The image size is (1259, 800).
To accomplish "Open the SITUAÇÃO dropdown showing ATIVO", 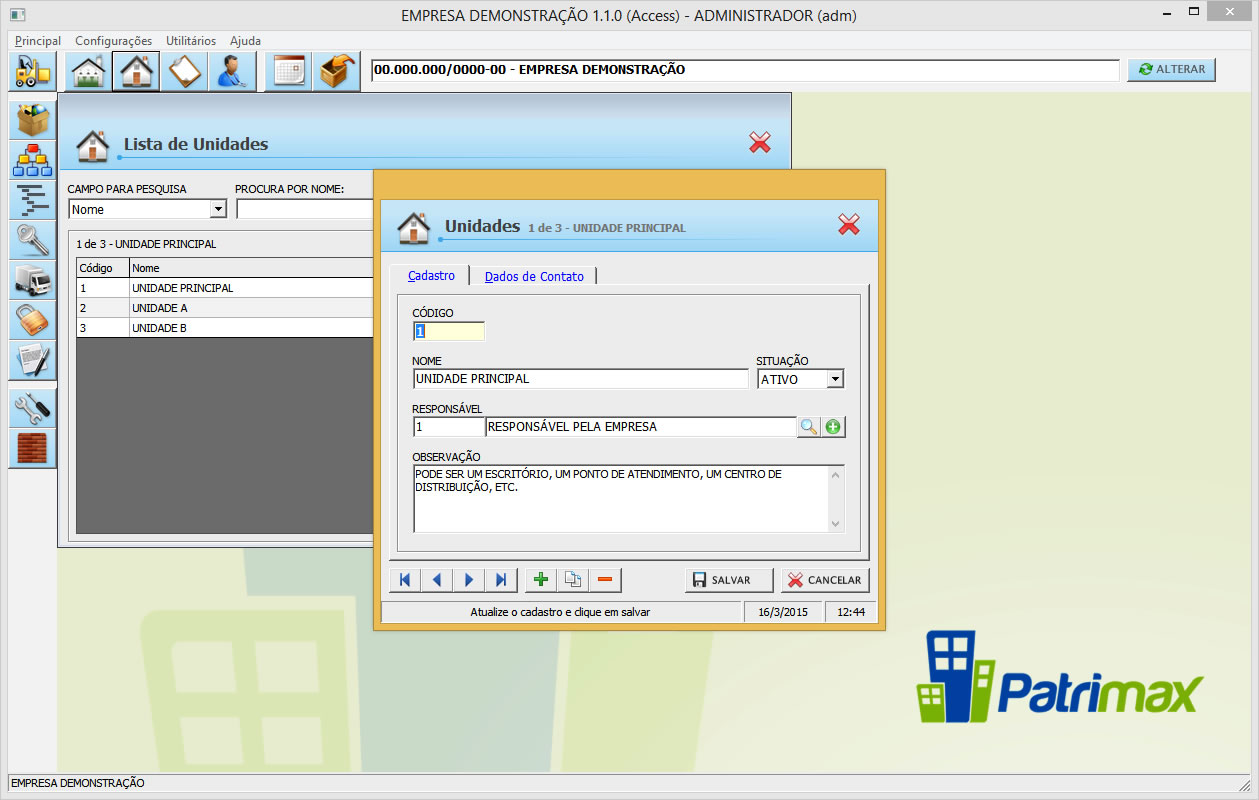I will click(x=835, y=379).
